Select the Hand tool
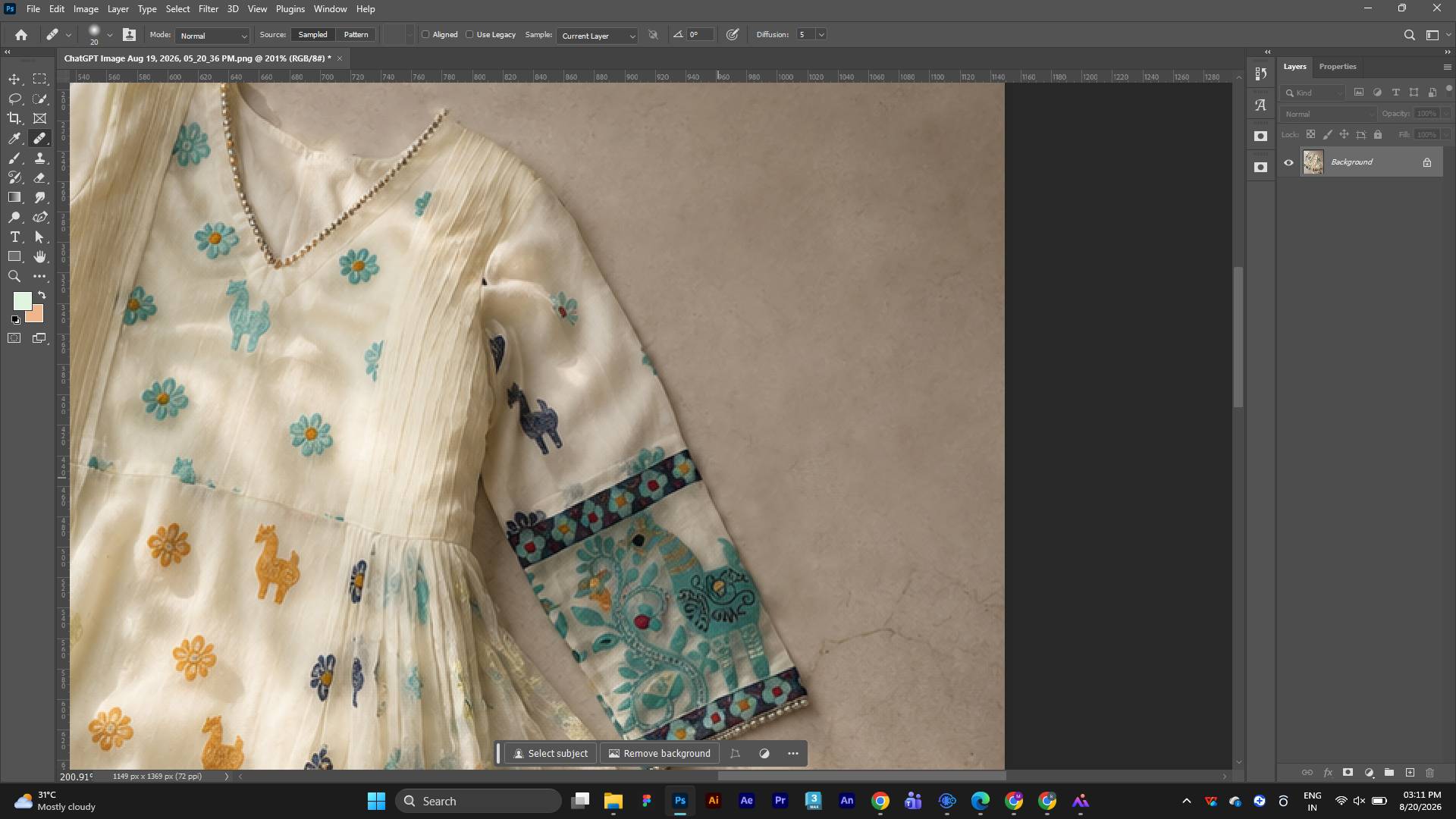 pyautogui.click(x=40, y=257)
